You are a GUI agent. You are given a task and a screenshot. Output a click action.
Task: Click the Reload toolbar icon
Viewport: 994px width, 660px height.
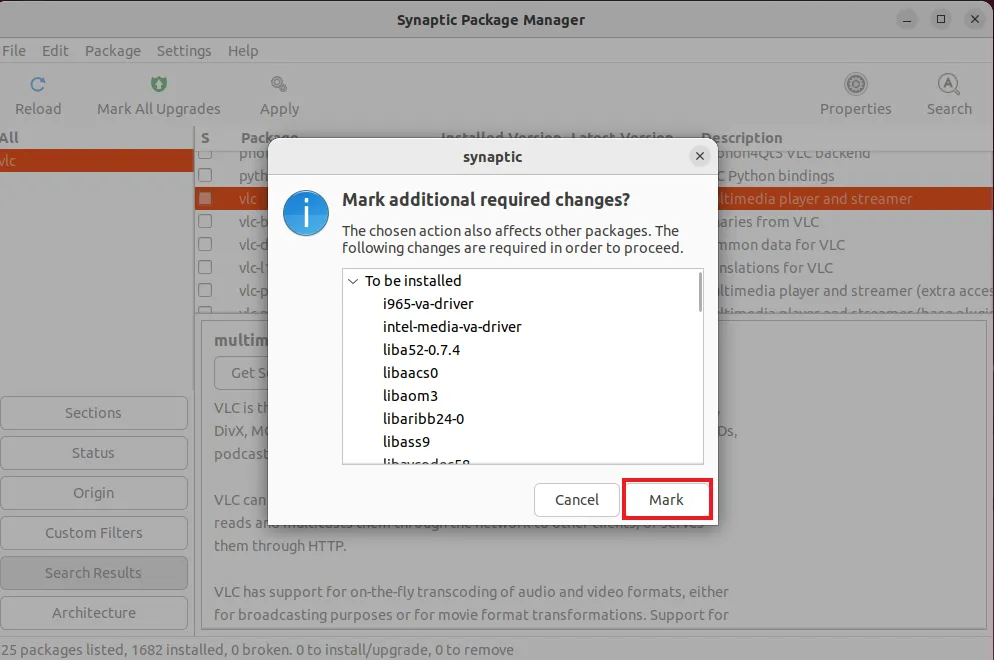[x=38, y=84]
